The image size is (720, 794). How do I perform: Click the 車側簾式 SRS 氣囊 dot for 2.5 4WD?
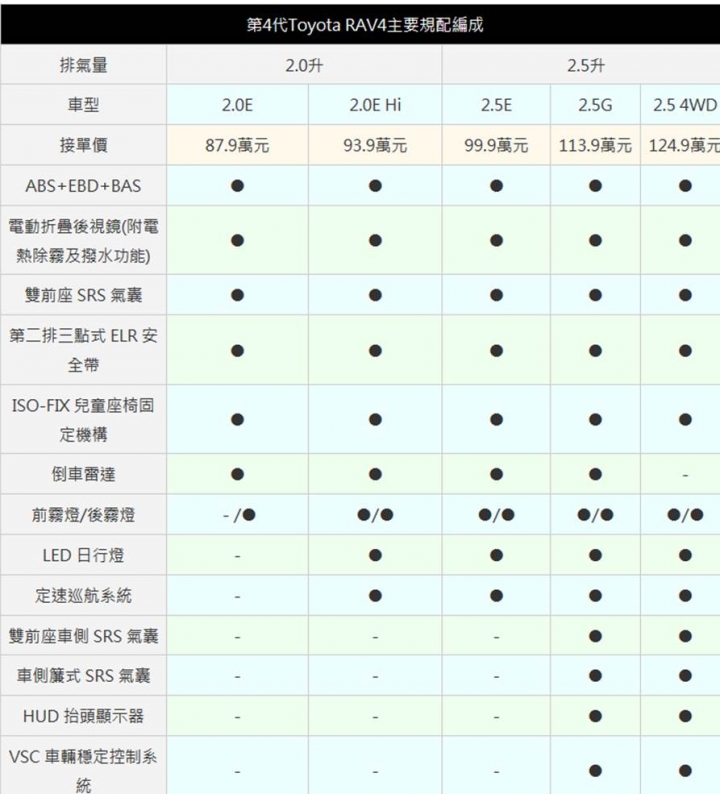click(x=685, y=676)
